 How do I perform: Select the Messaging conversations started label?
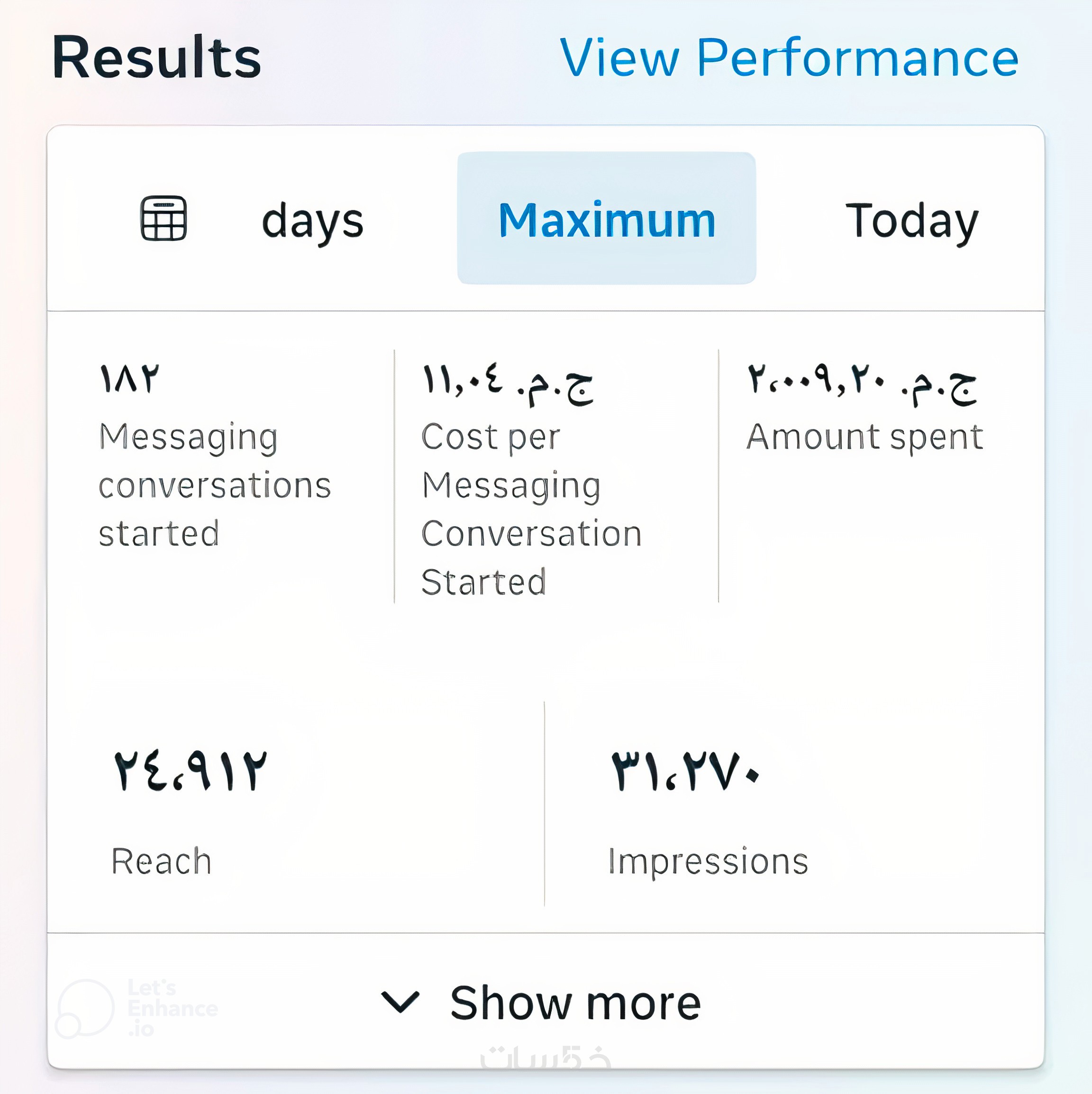click(215, 485)
